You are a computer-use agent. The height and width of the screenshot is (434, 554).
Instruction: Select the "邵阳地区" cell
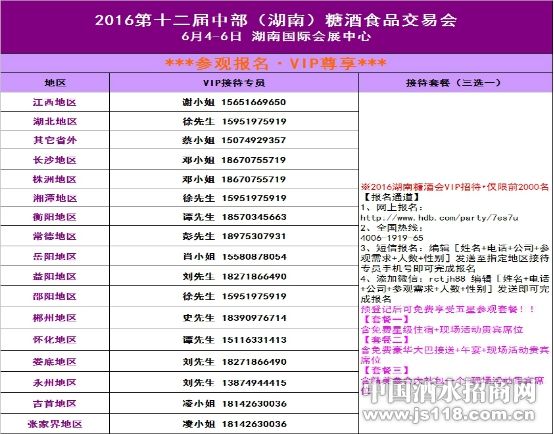pos(55,296)
